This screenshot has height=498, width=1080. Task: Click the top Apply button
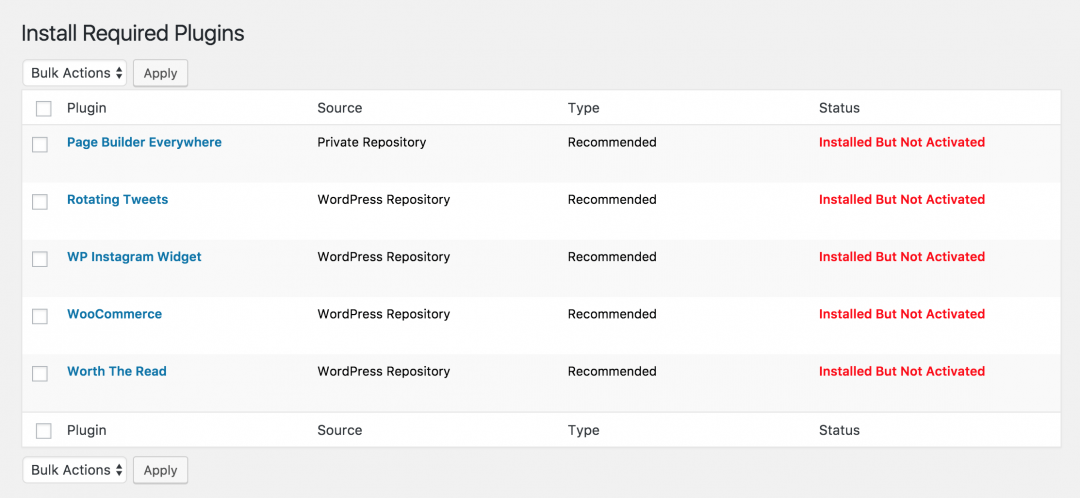[160, 73]
